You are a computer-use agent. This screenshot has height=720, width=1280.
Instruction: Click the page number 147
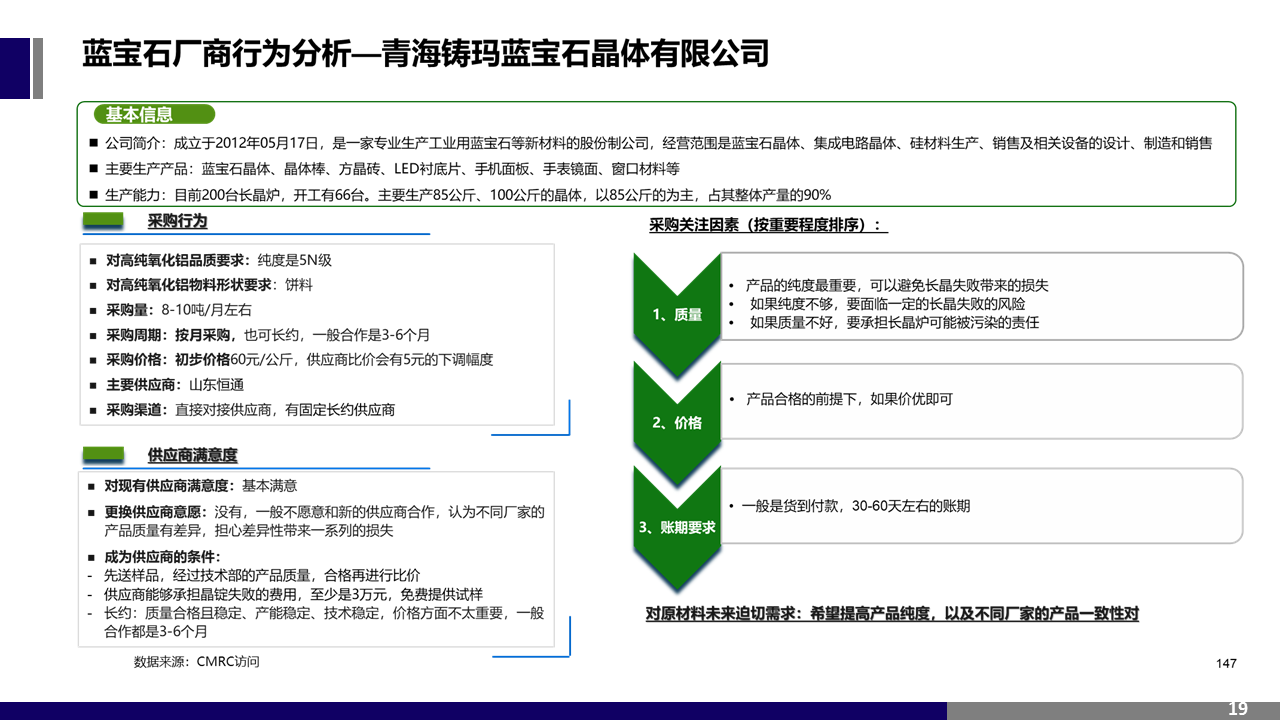pyautogui.click(x=1226, y=663)
